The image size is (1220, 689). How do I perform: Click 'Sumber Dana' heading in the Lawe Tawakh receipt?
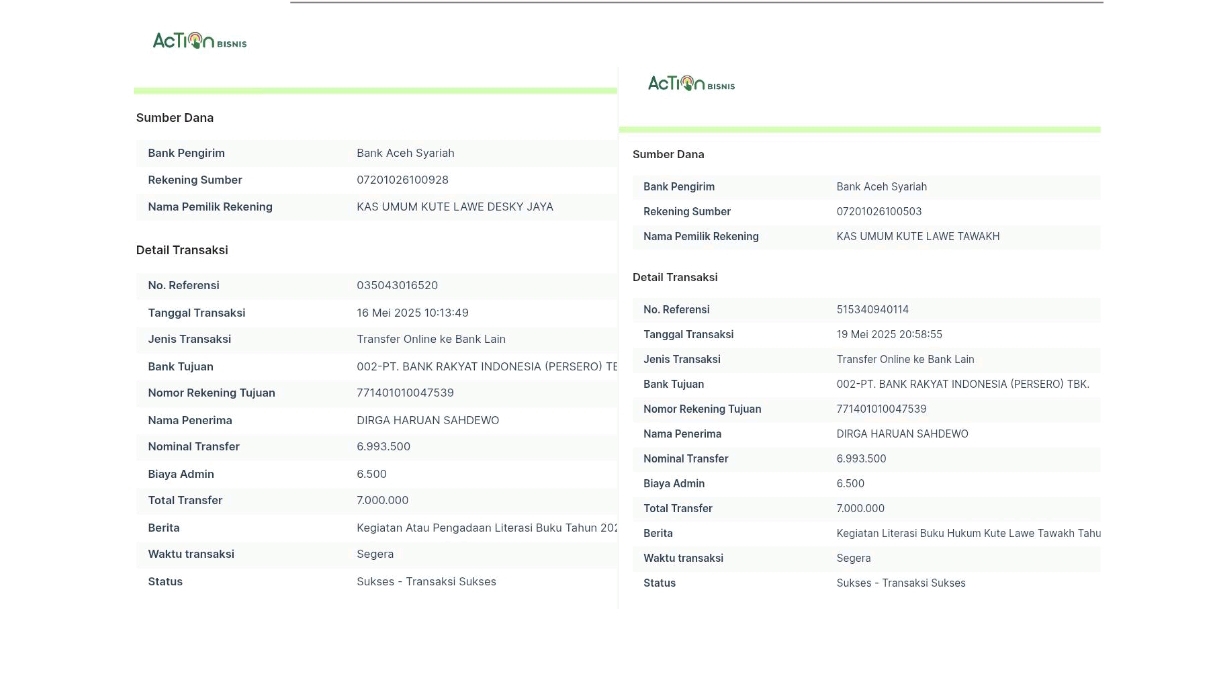click(668, 155)
